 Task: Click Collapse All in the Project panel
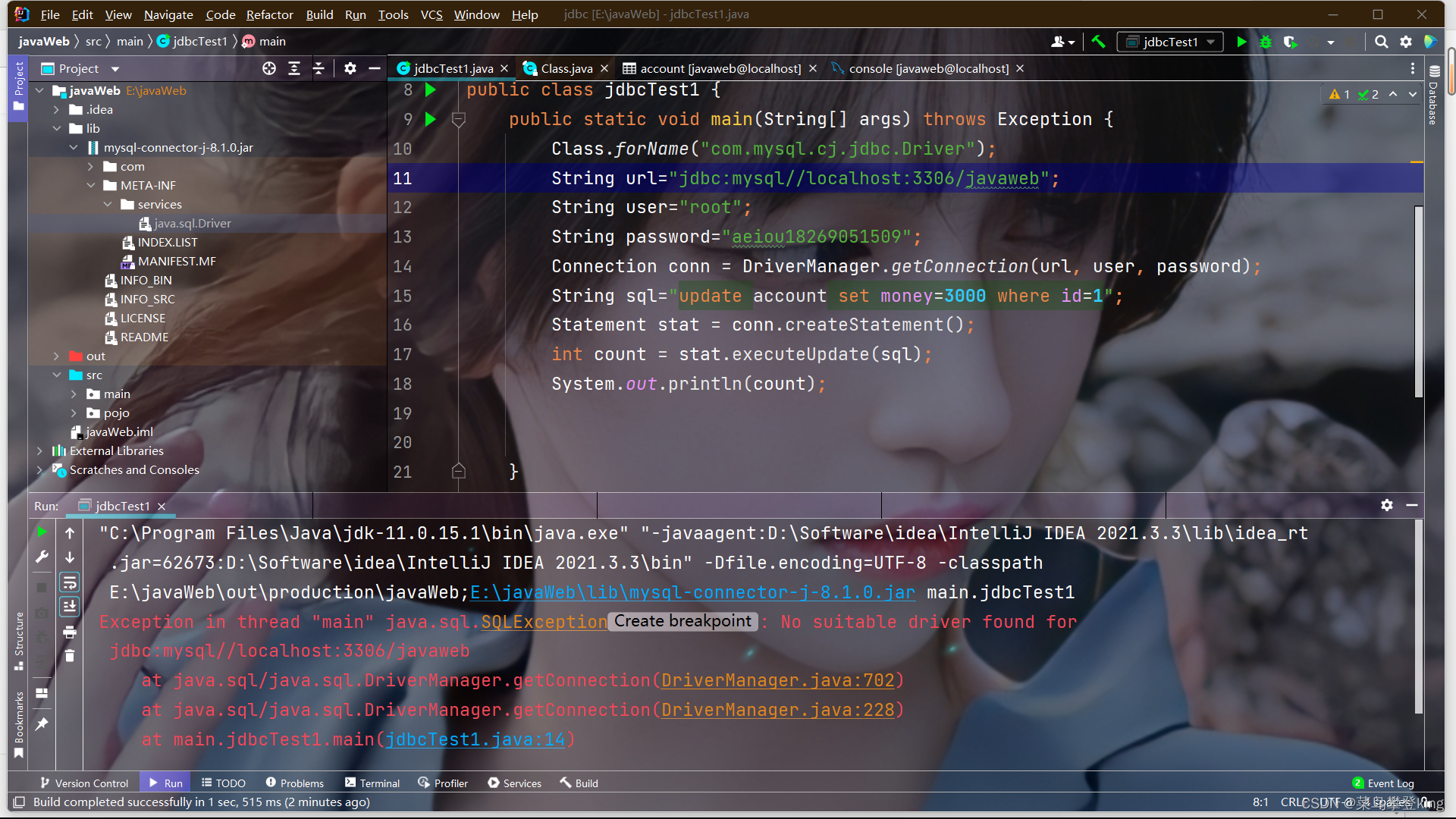click(x=318, y=68)
